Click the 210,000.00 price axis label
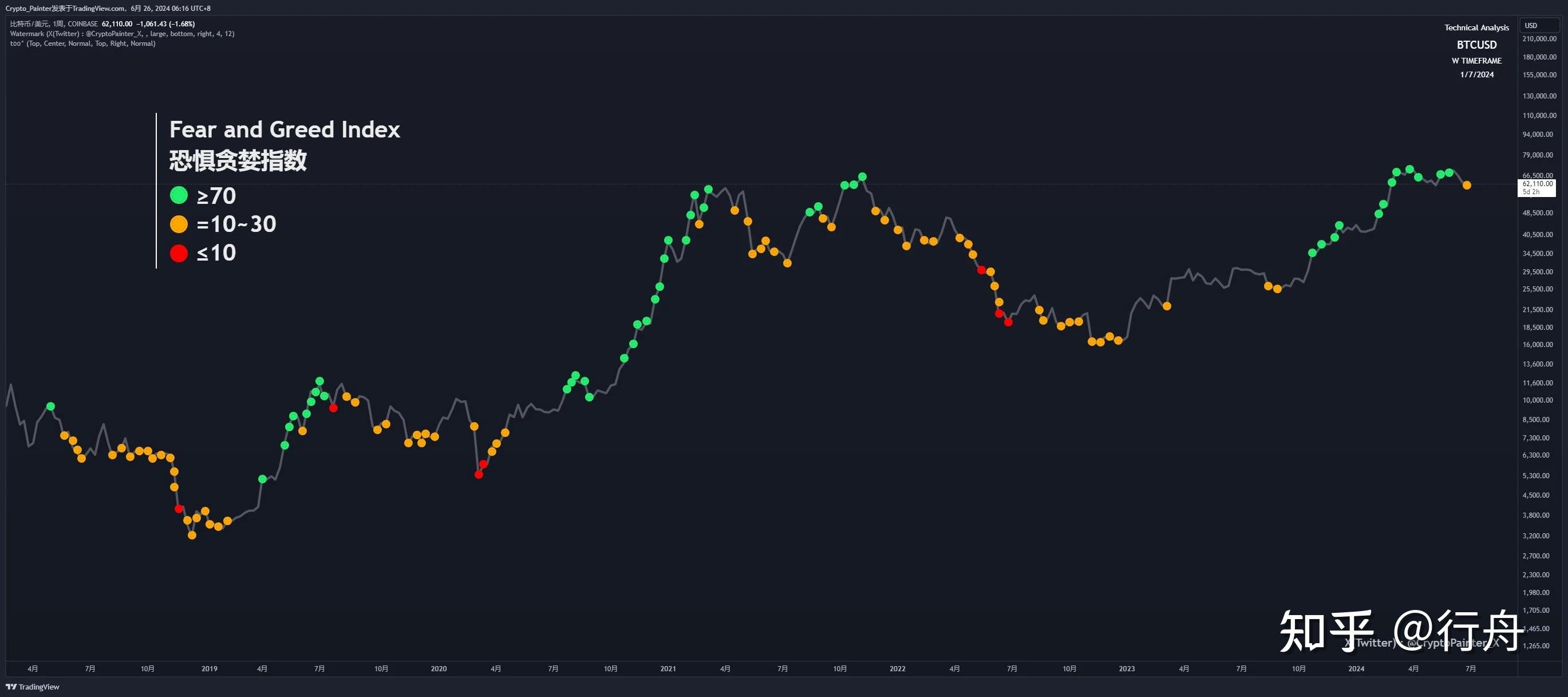 point(1539,39)
